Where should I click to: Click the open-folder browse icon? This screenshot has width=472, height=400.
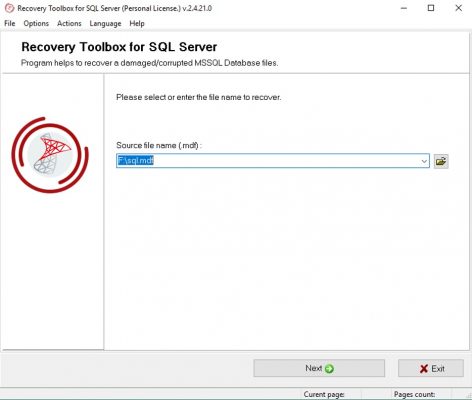click(x=441, y=161)
